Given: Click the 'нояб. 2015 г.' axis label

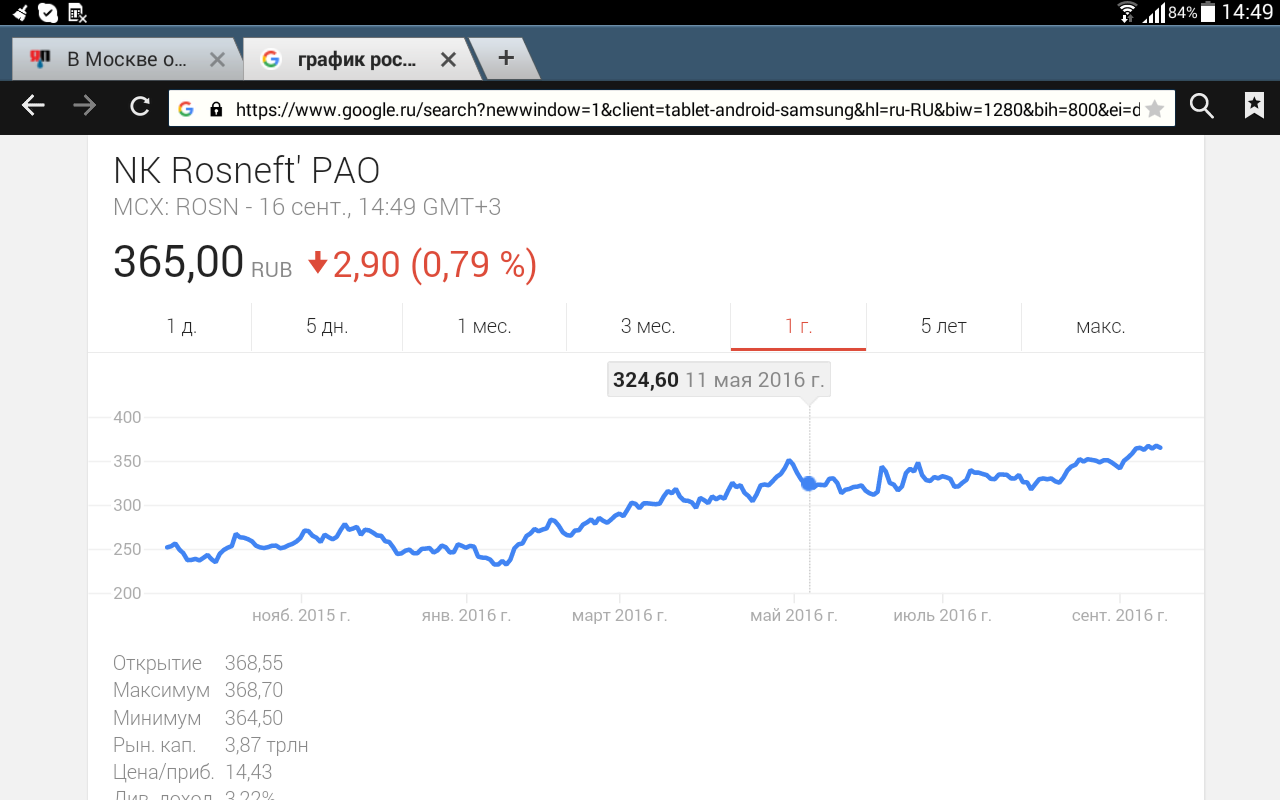Looking at the screenshot, I should tap(301, 616).
